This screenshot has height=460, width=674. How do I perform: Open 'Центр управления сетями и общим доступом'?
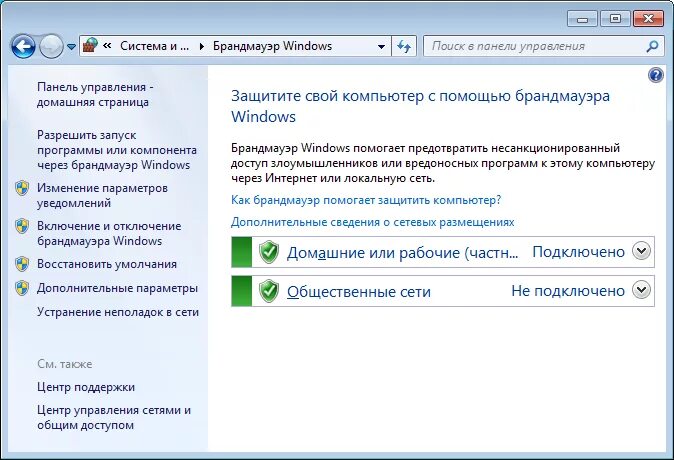pos(114,417)
